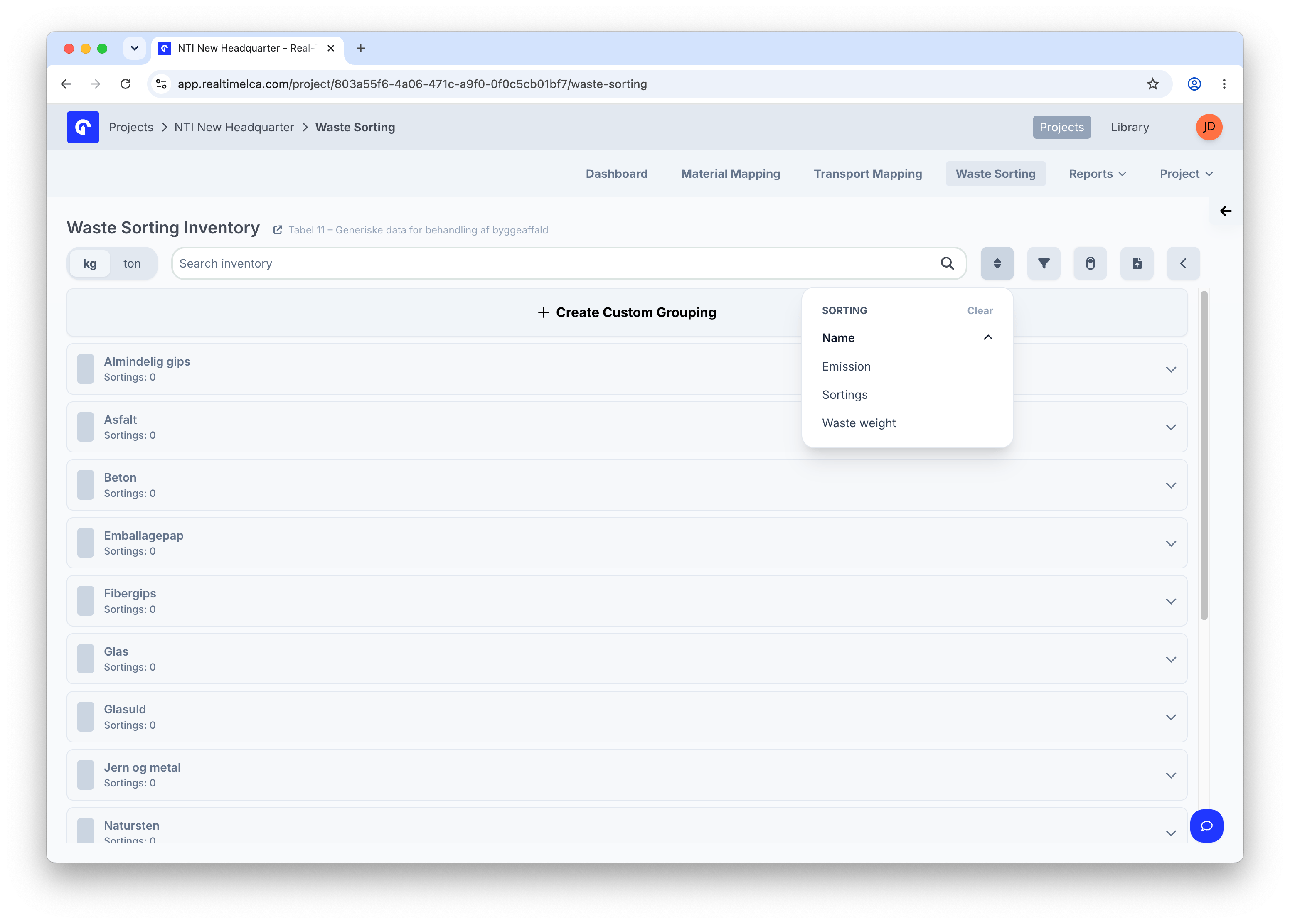Screen dimensions: 1290x924
Task: Open the filter funnel icon
Action: (x=1044, y=263)
